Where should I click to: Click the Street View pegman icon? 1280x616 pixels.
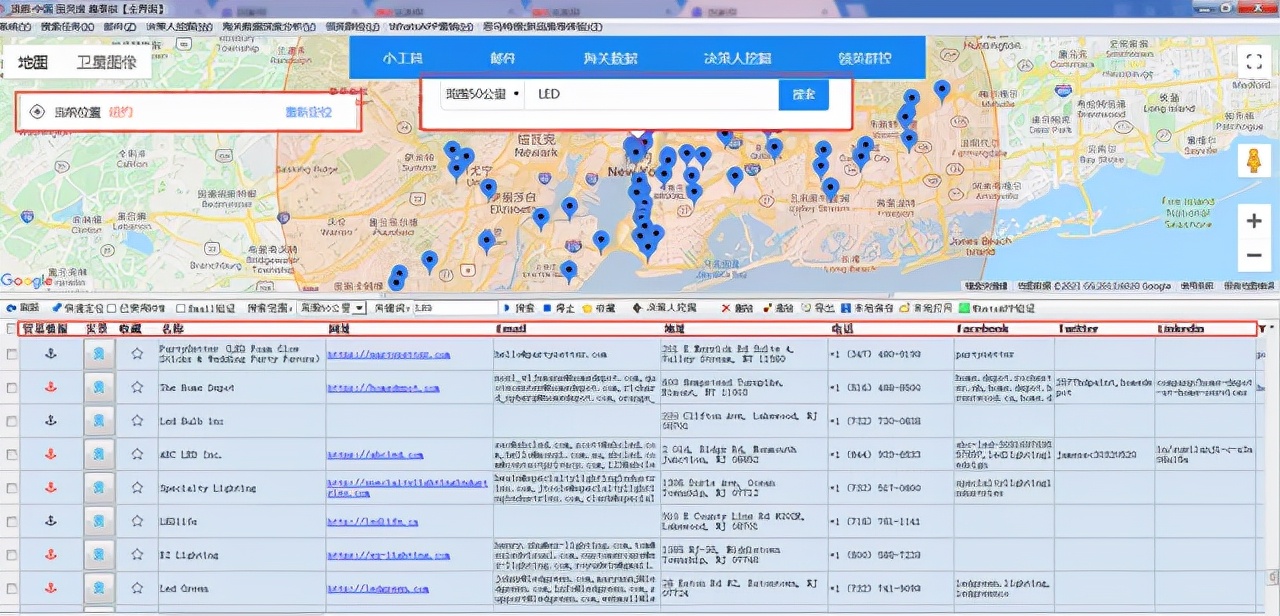click(x=1253, y=160)
